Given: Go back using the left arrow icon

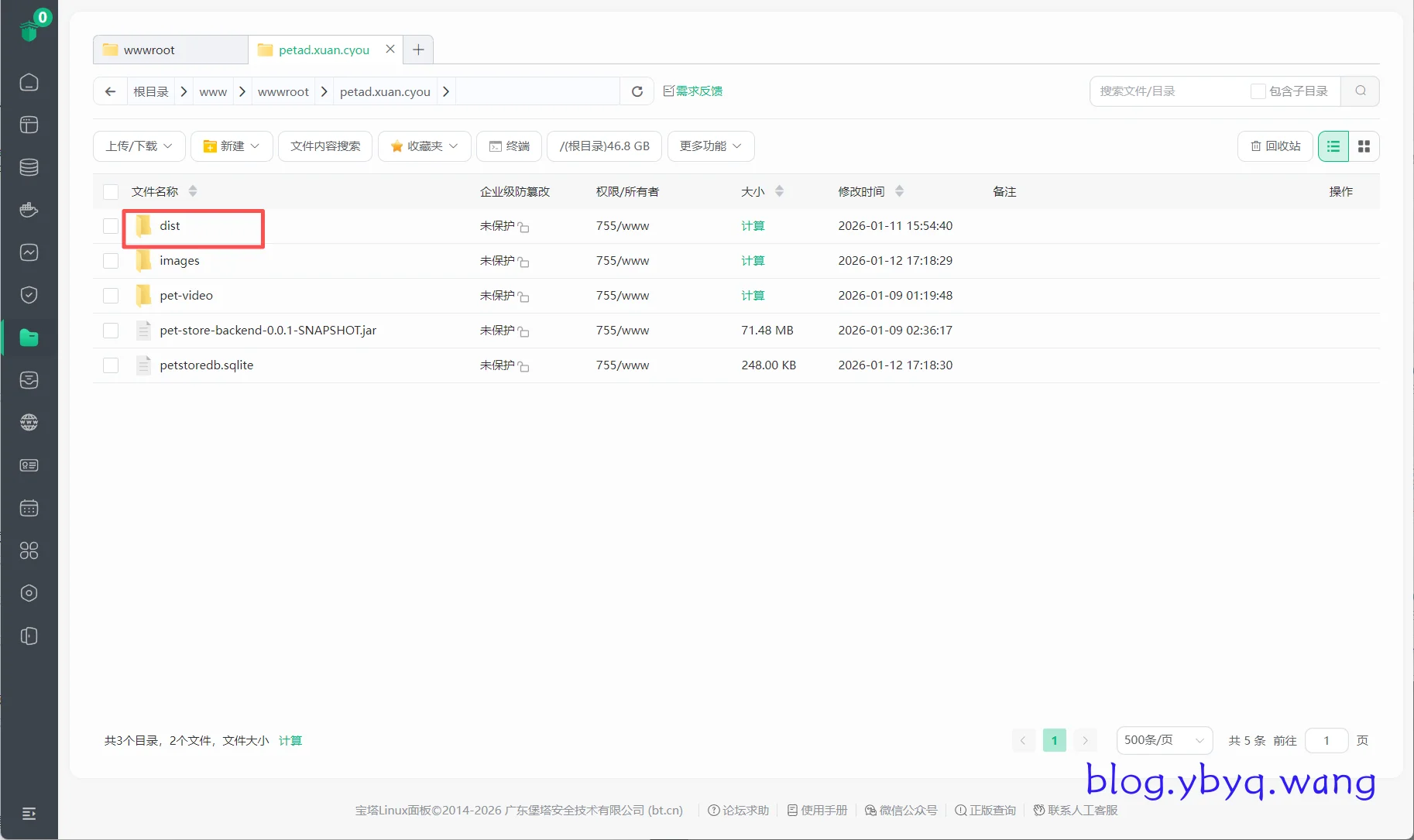Looking at the screenshot, I should point(111,91).
